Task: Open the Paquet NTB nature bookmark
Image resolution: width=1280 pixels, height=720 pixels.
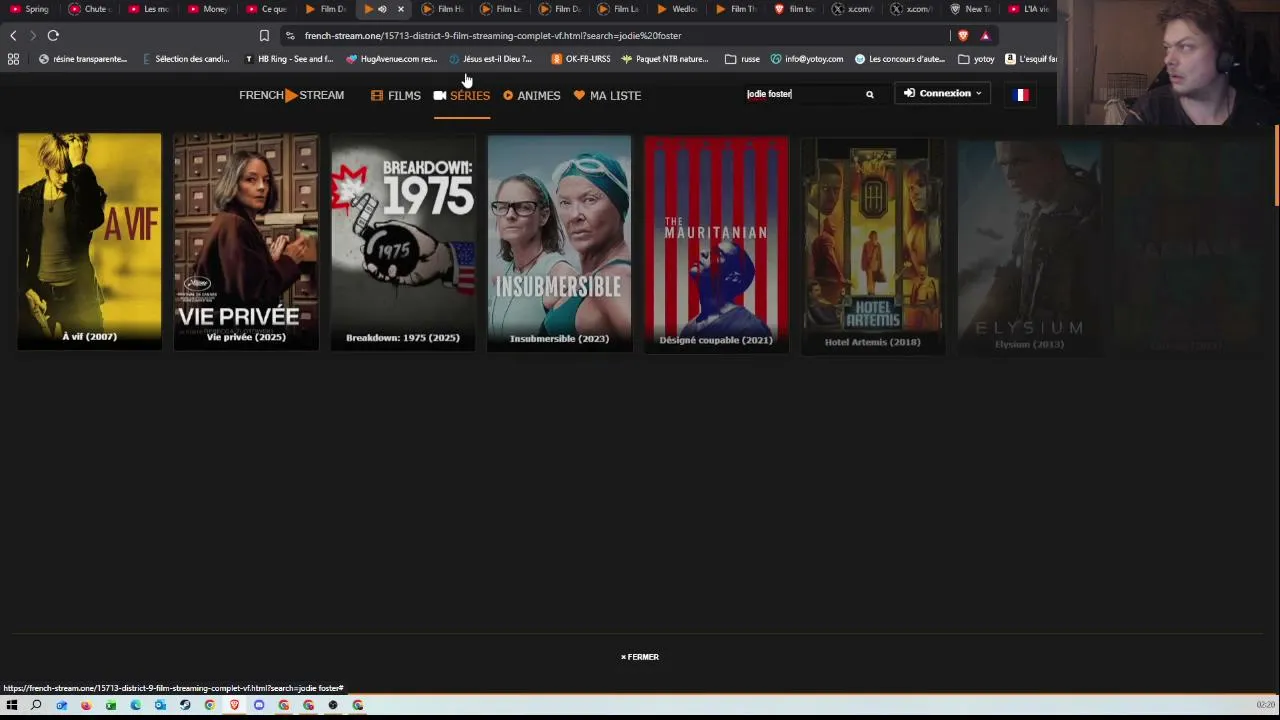Action: [665, 59]
